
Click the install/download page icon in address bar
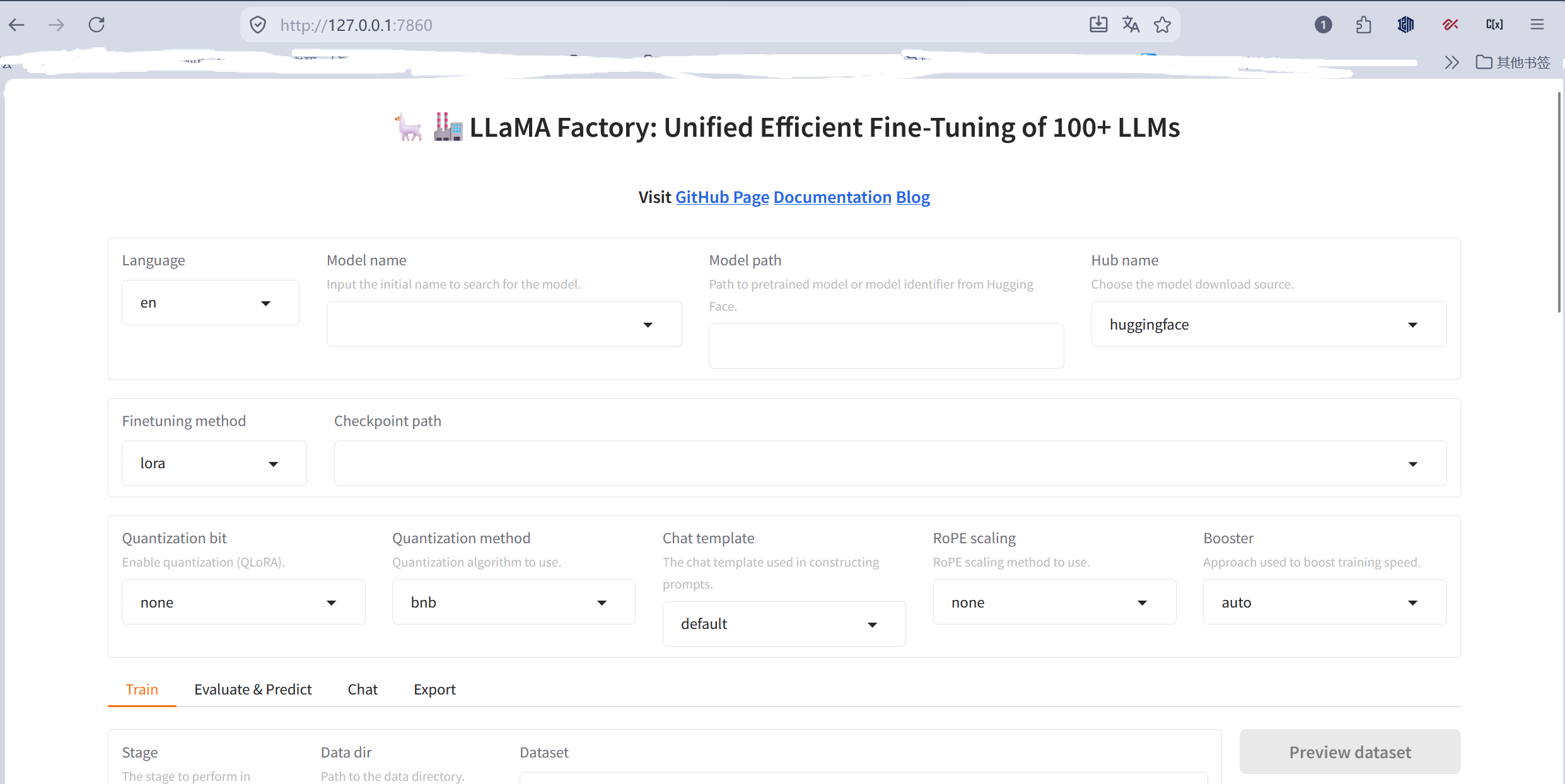[x=1098, y=25]
